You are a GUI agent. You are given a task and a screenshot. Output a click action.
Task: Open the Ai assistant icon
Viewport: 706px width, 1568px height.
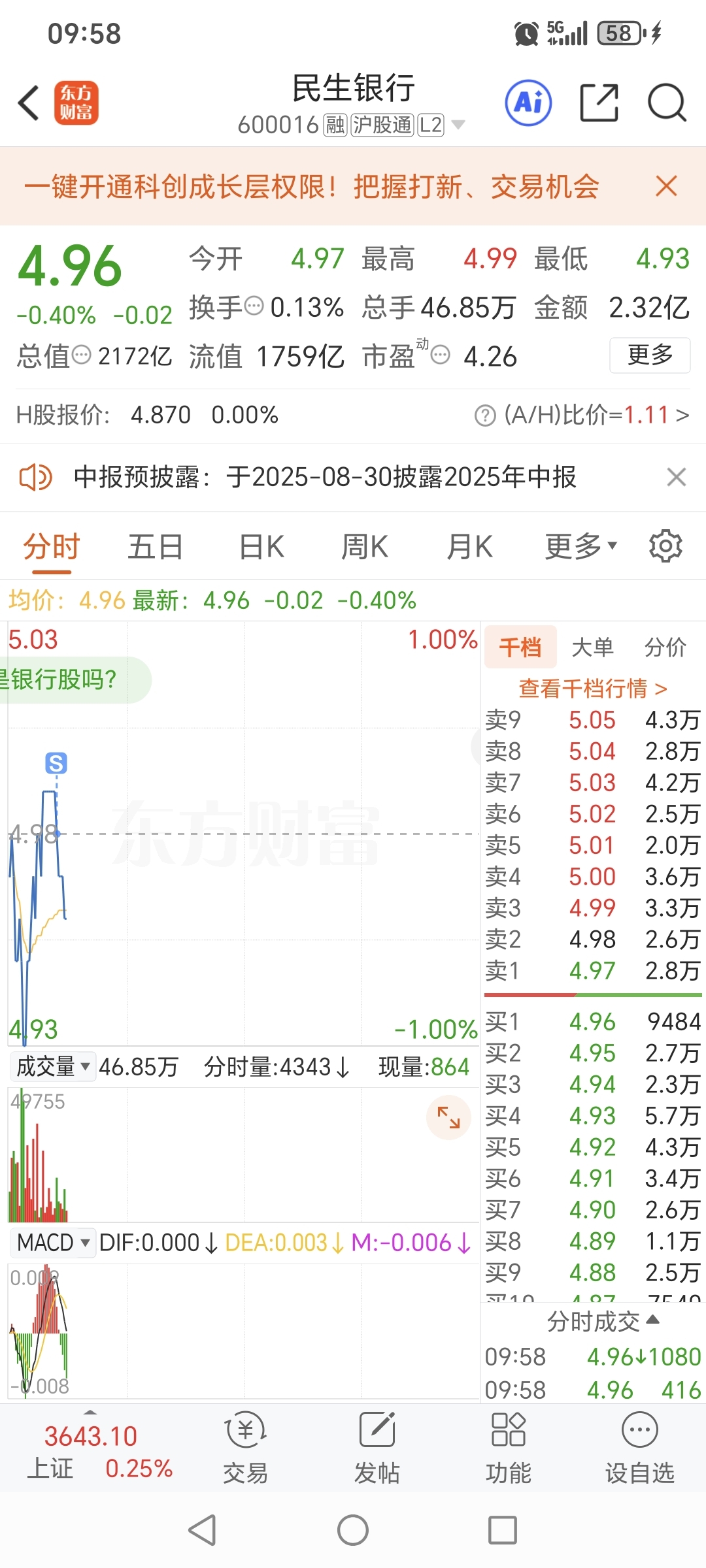[x=528, y=103]
